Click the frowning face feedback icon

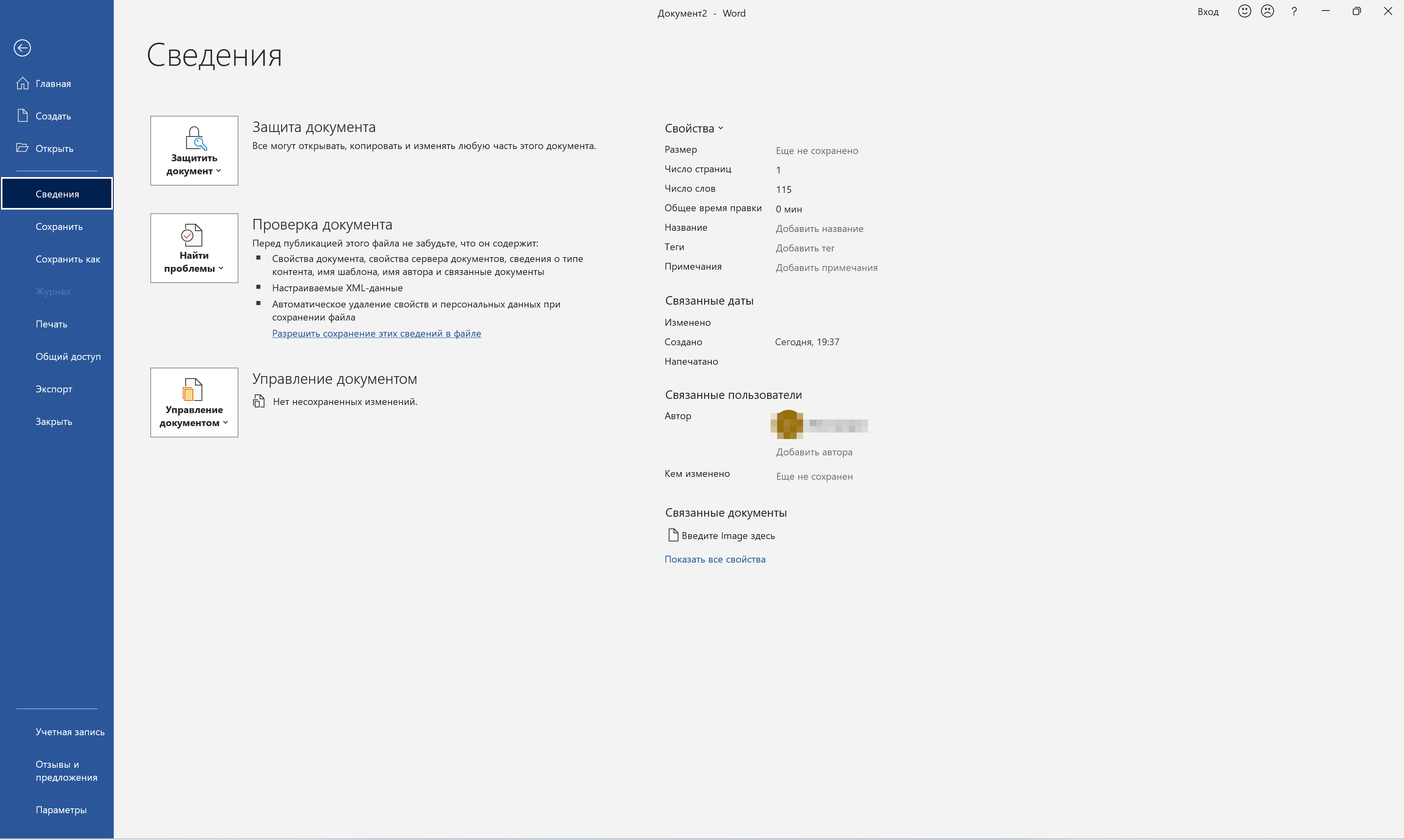coord(1267,11)
